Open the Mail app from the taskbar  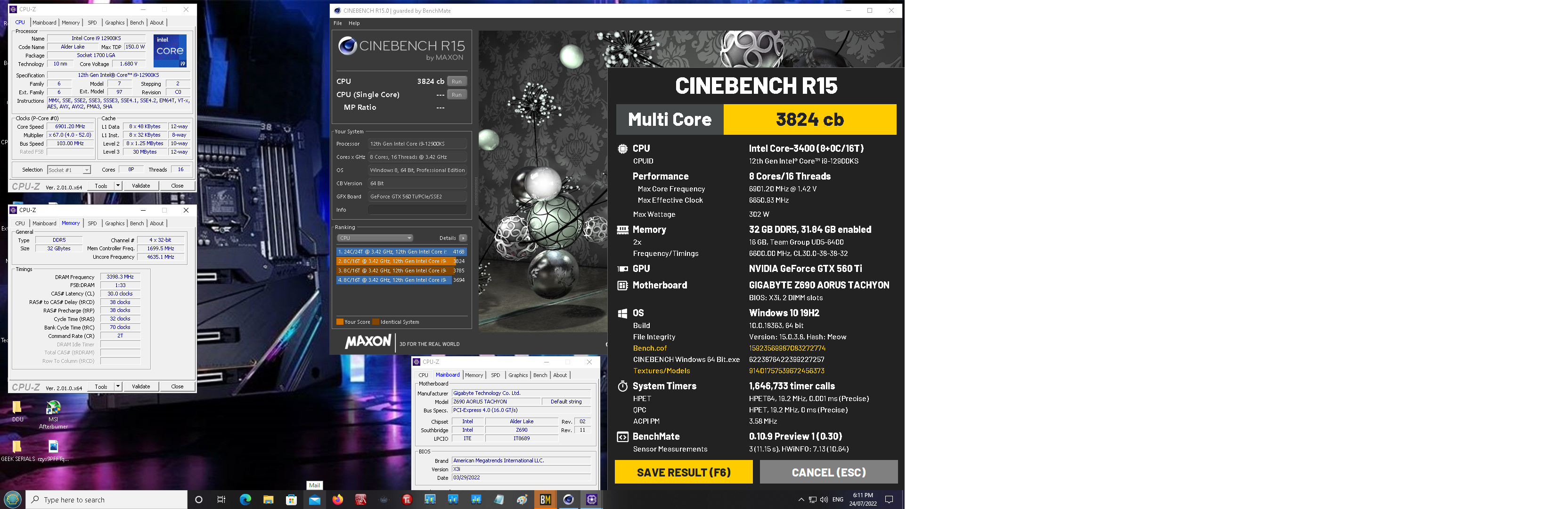(x=315, y=500)
